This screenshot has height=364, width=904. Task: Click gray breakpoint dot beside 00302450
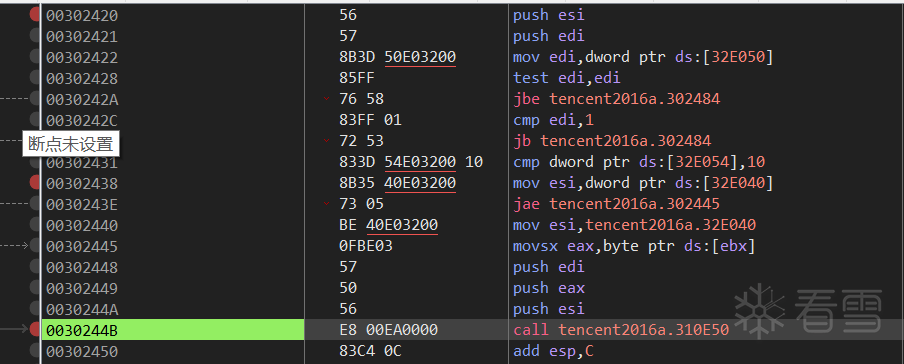35,351
